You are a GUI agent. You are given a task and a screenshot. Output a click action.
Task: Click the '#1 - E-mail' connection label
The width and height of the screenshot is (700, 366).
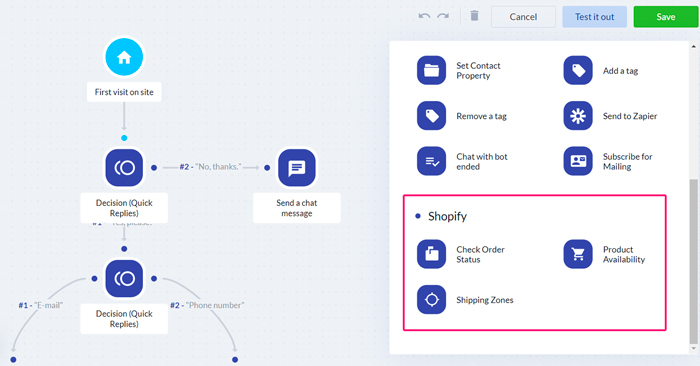(41, 305)
